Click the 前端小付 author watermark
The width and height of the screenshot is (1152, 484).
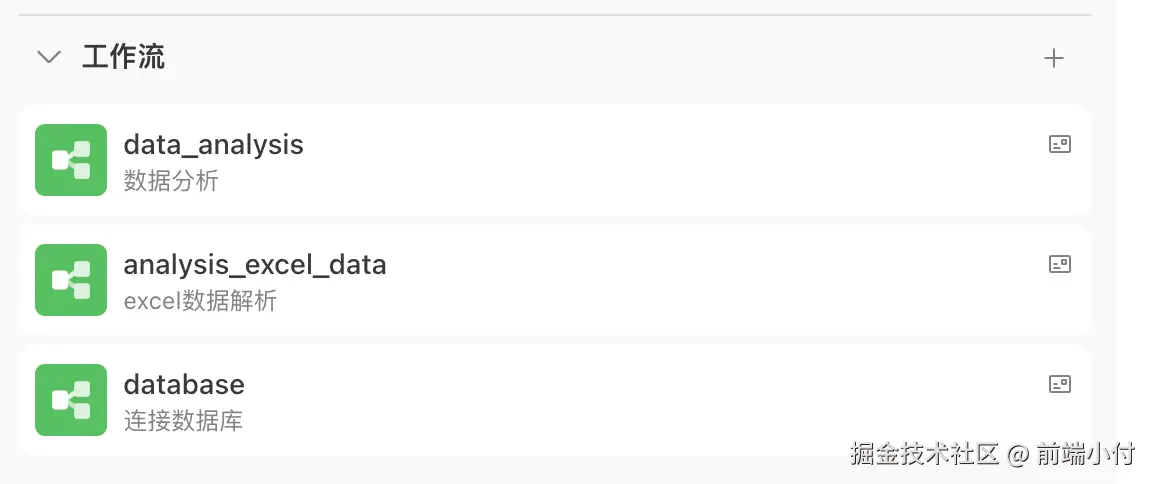[1088, 455]
